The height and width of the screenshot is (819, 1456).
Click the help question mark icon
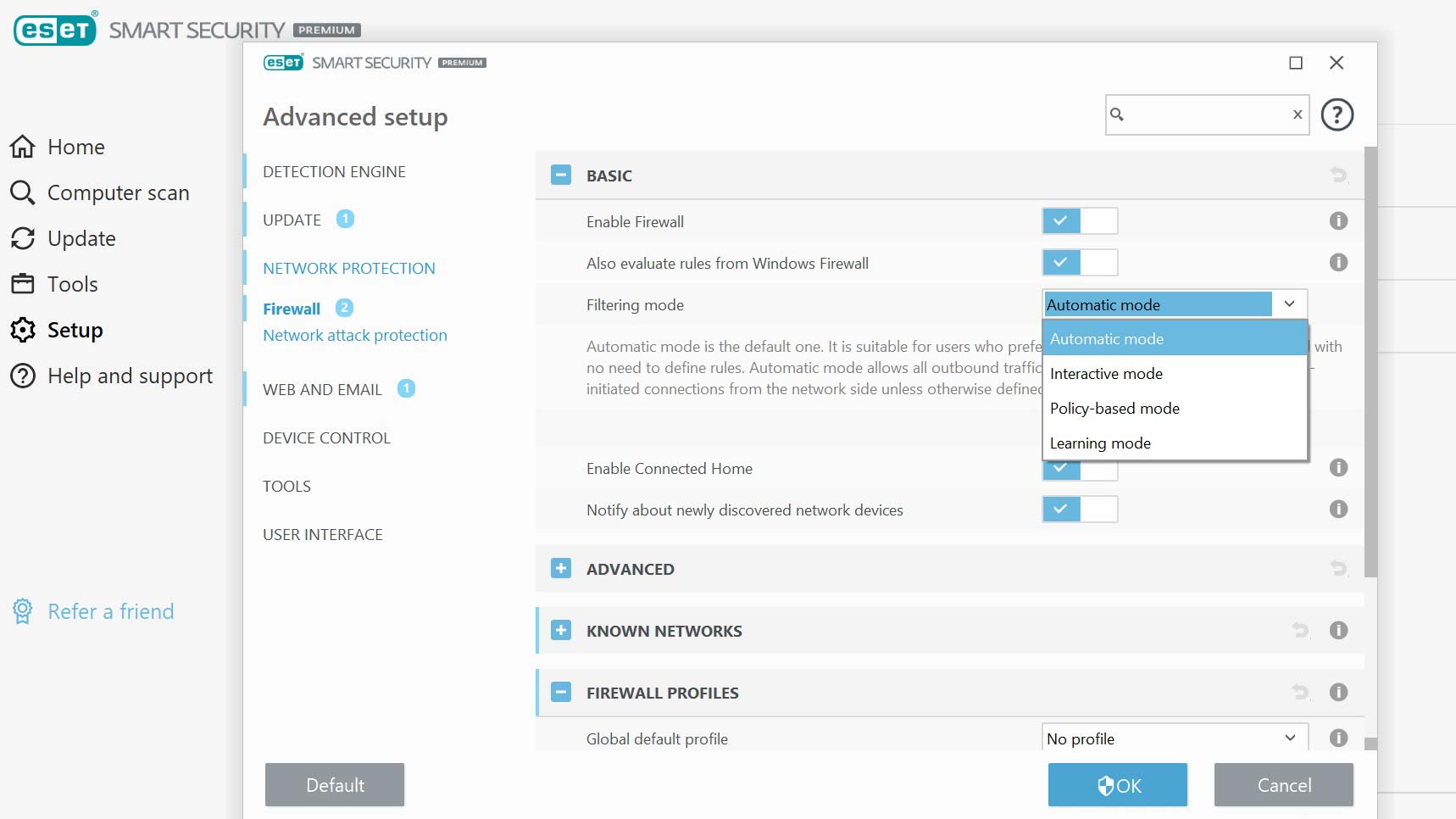tap(1337, 114)
